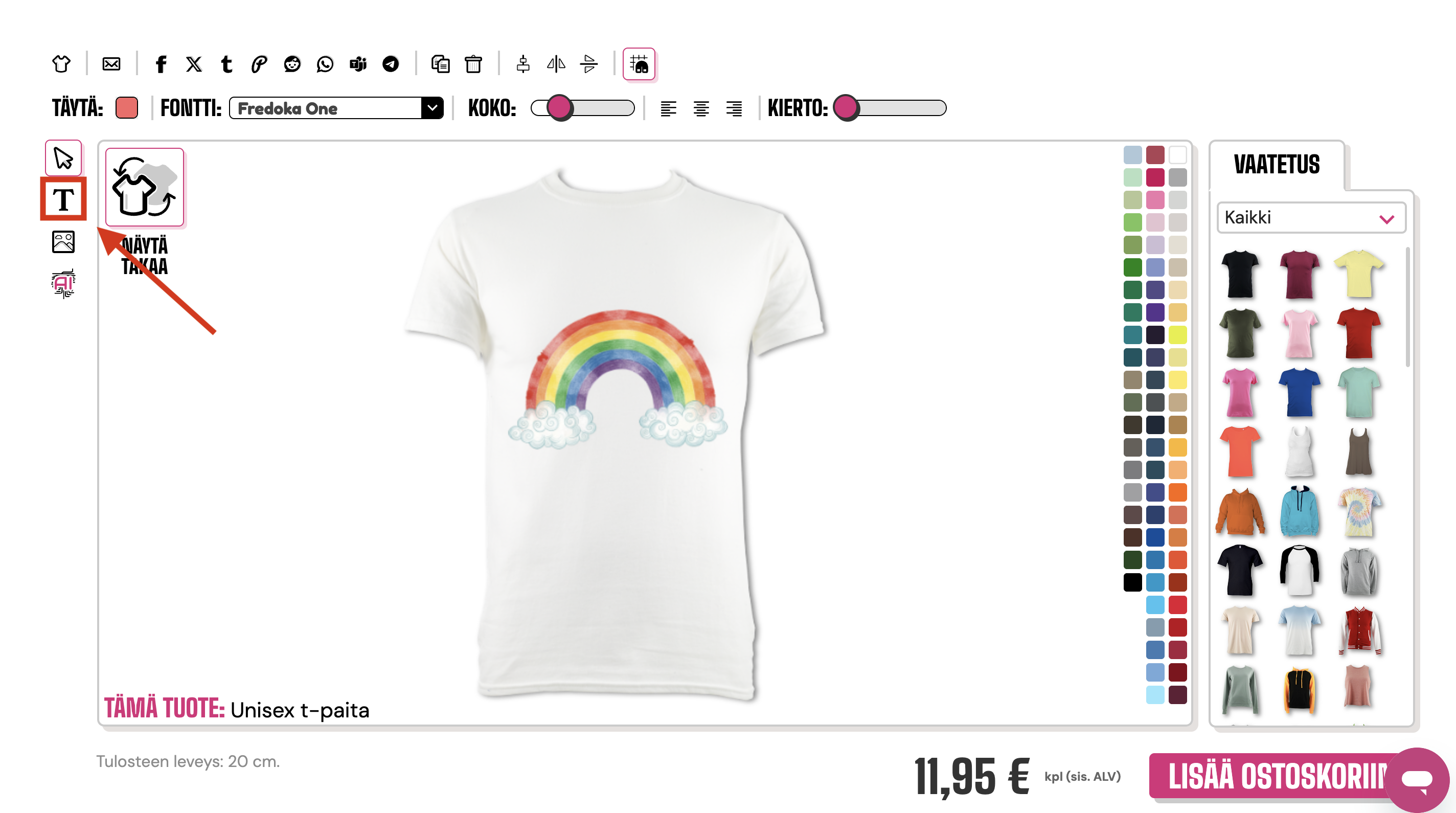The image size is (1456, 813).
Task: Open the AI design generator tool
Action: click(63, 283)
